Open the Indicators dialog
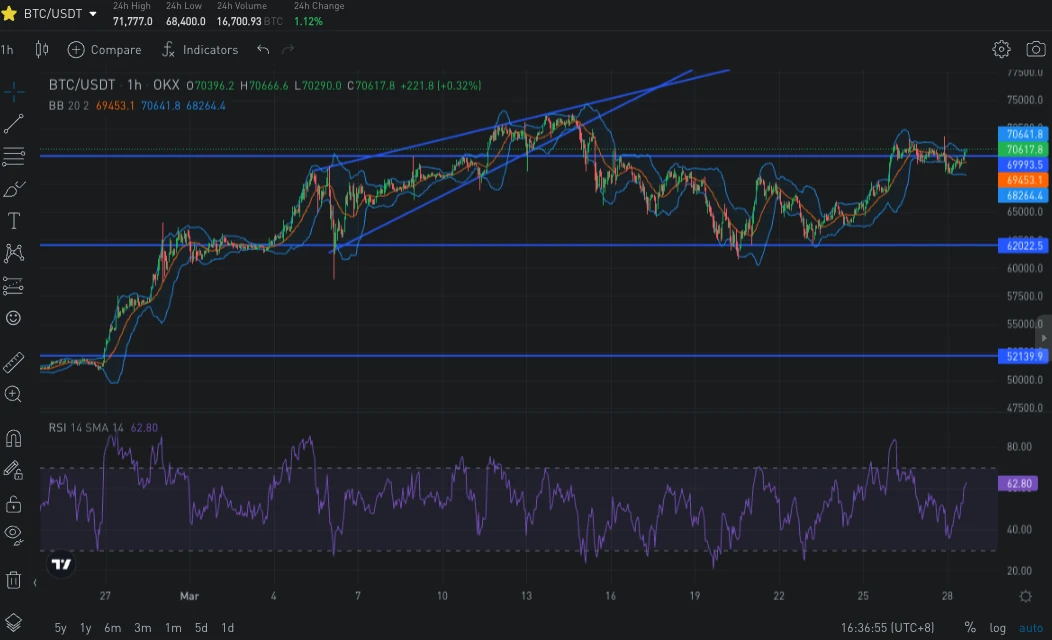Screen dimensions: 1052x640 point(200,50)
